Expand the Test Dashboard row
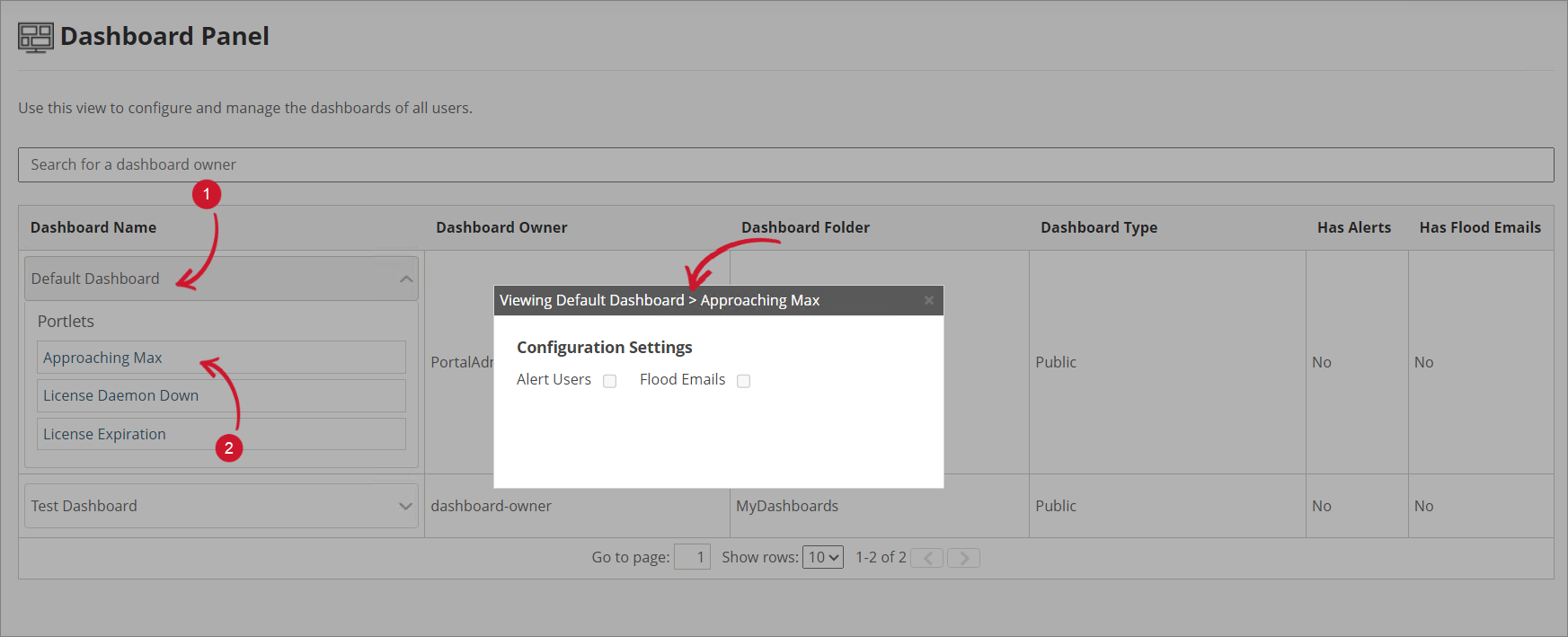 [406, 506]
